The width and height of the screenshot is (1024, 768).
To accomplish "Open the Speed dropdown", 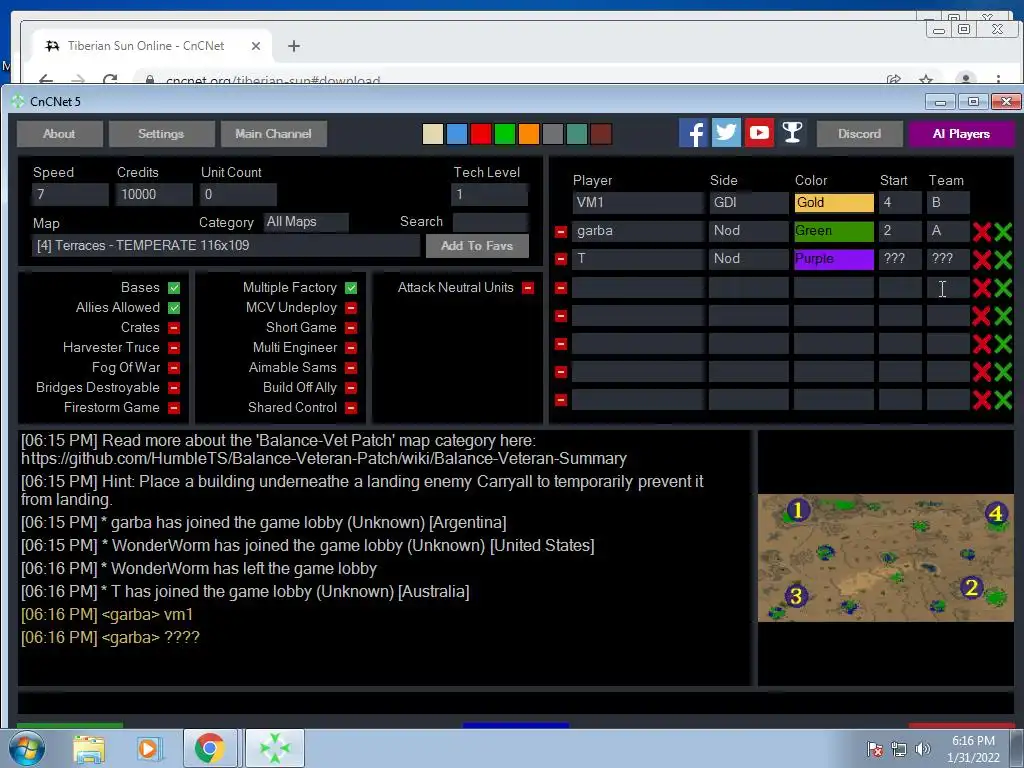I will click(x=70, y=195).
